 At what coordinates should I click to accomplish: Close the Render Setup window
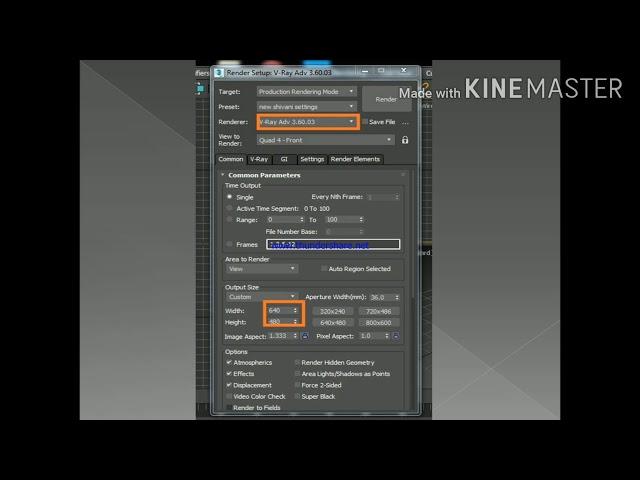pyautogui.click(x=404, y=71)
